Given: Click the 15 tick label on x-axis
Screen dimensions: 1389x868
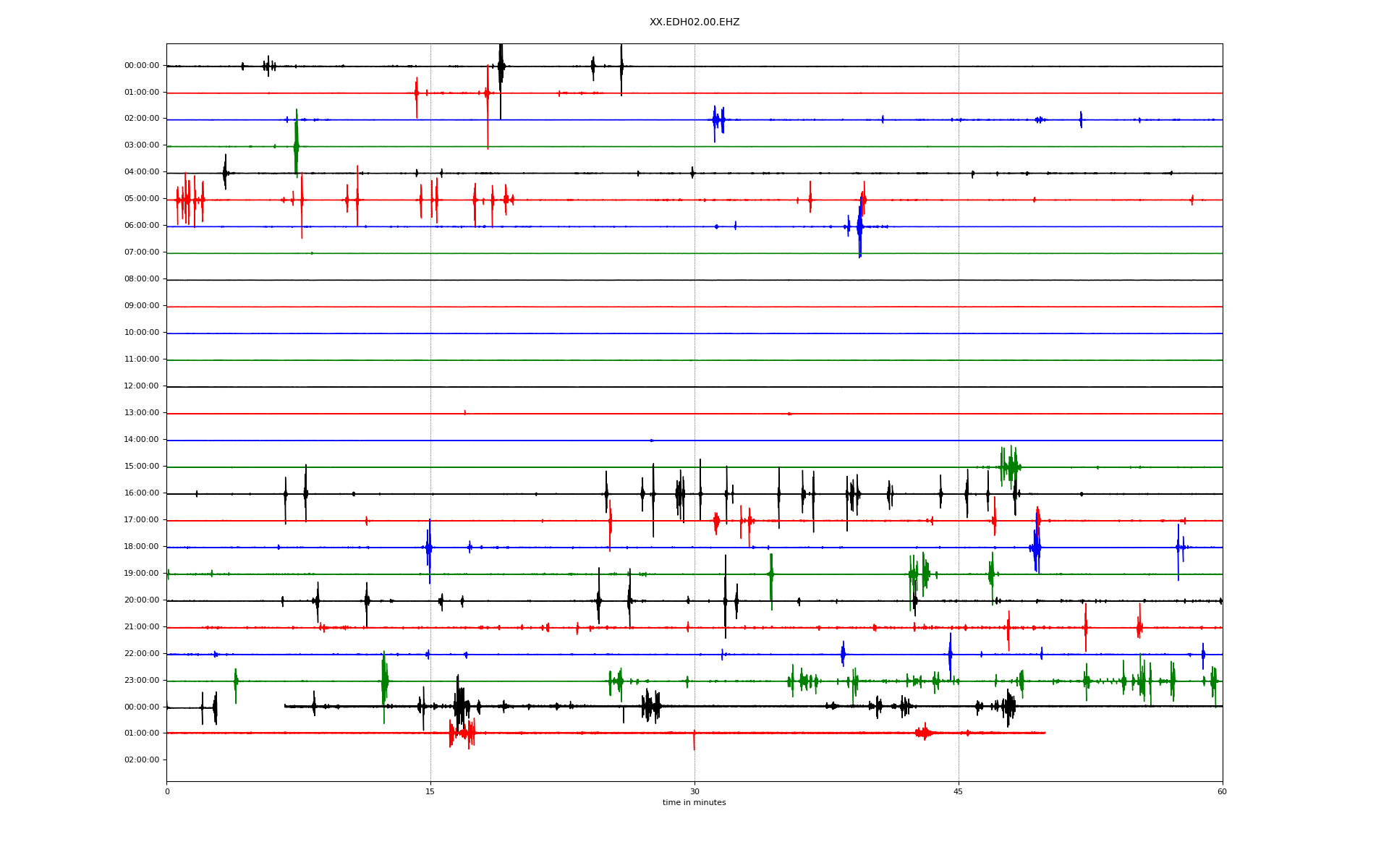Looking at the screenshot, I should (x=430, y=791).
